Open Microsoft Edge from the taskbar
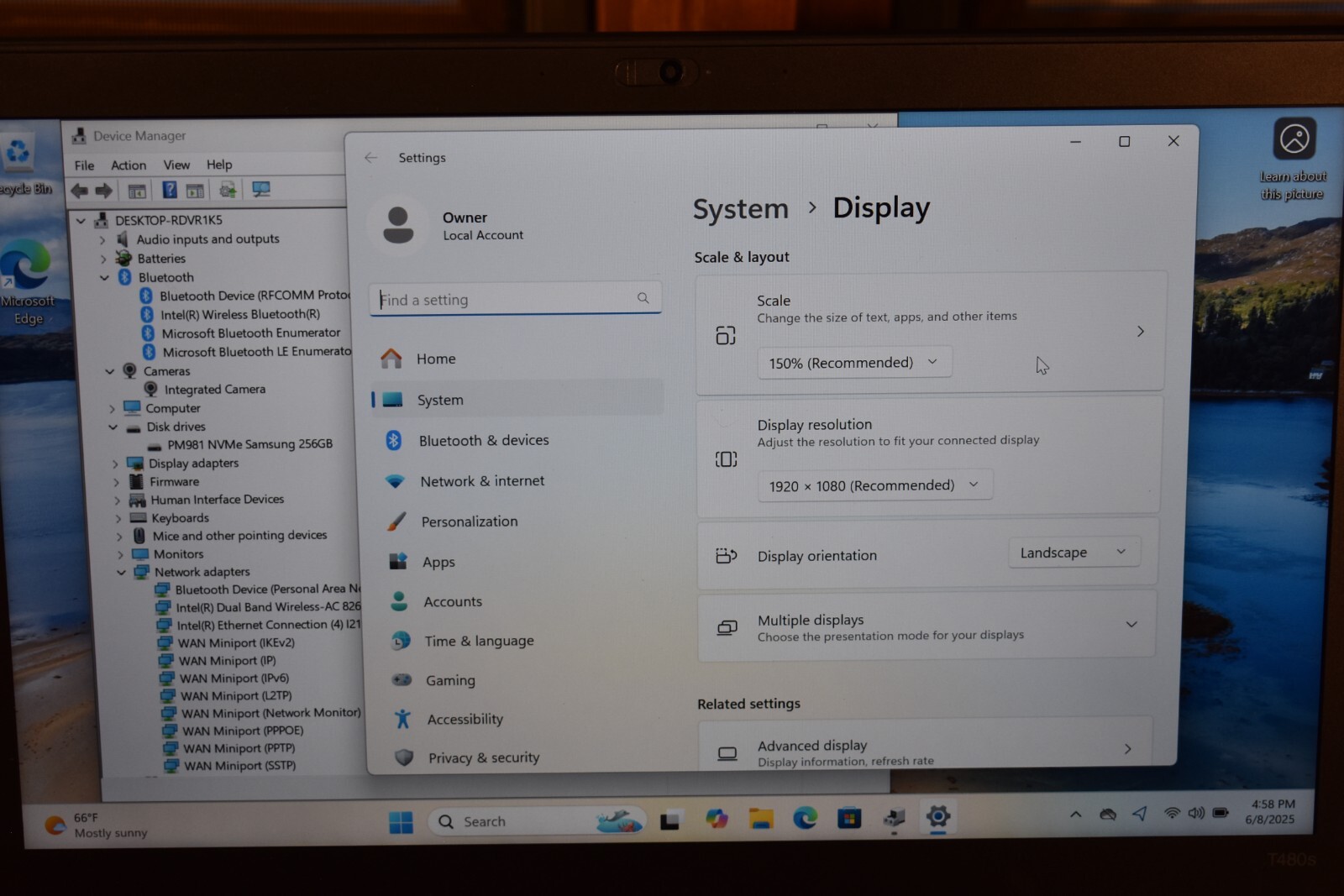 (x=806, y=818)
